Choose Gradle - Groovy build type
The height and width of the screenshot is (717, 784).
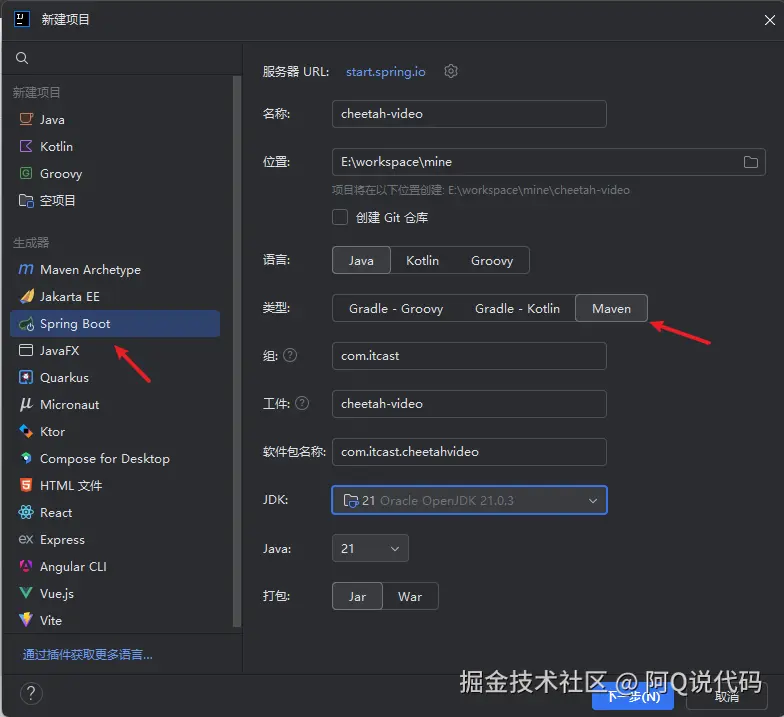tap(396, 308)
